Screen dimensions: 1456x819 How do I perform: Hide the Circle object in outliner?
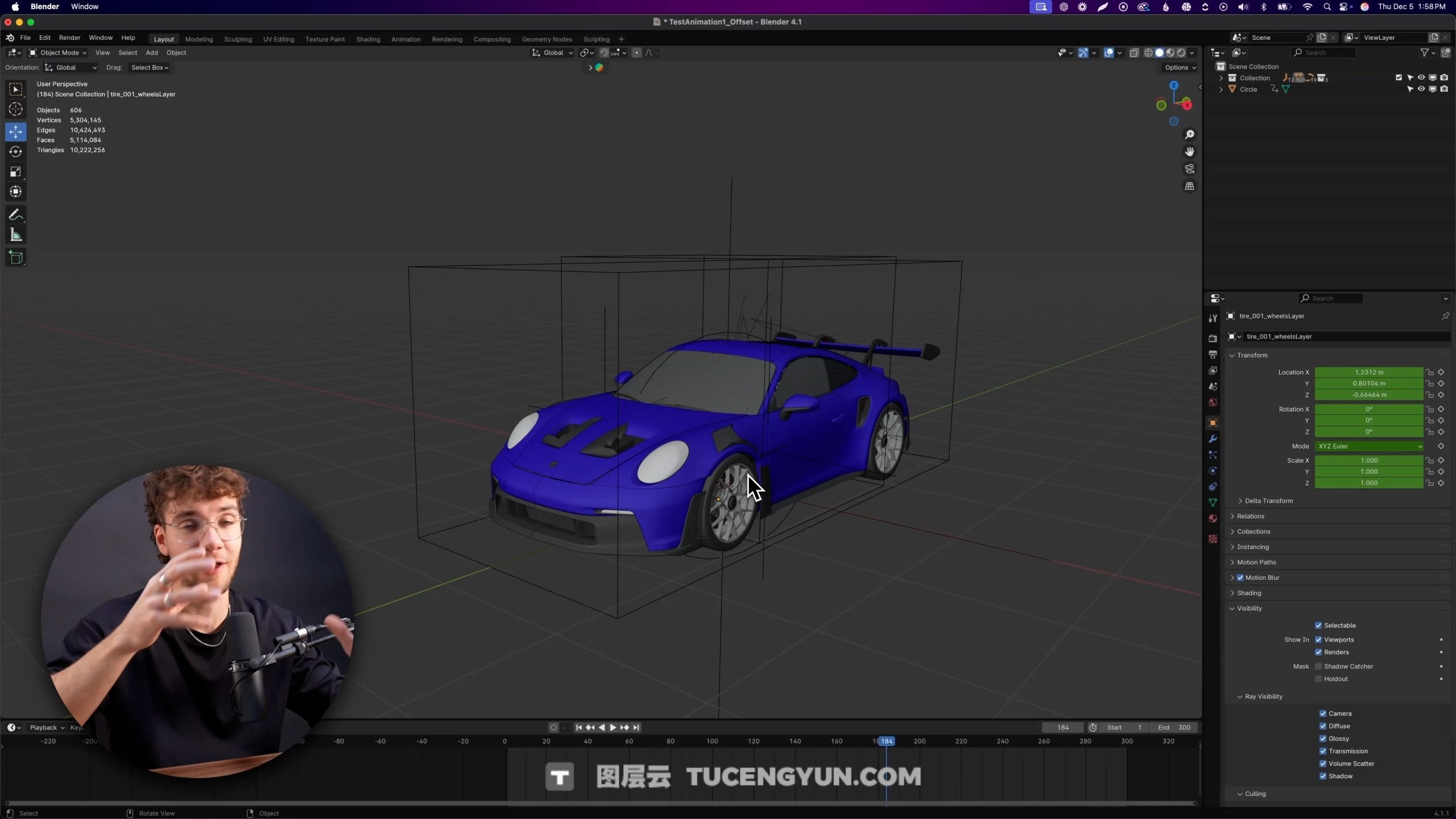1421,89
